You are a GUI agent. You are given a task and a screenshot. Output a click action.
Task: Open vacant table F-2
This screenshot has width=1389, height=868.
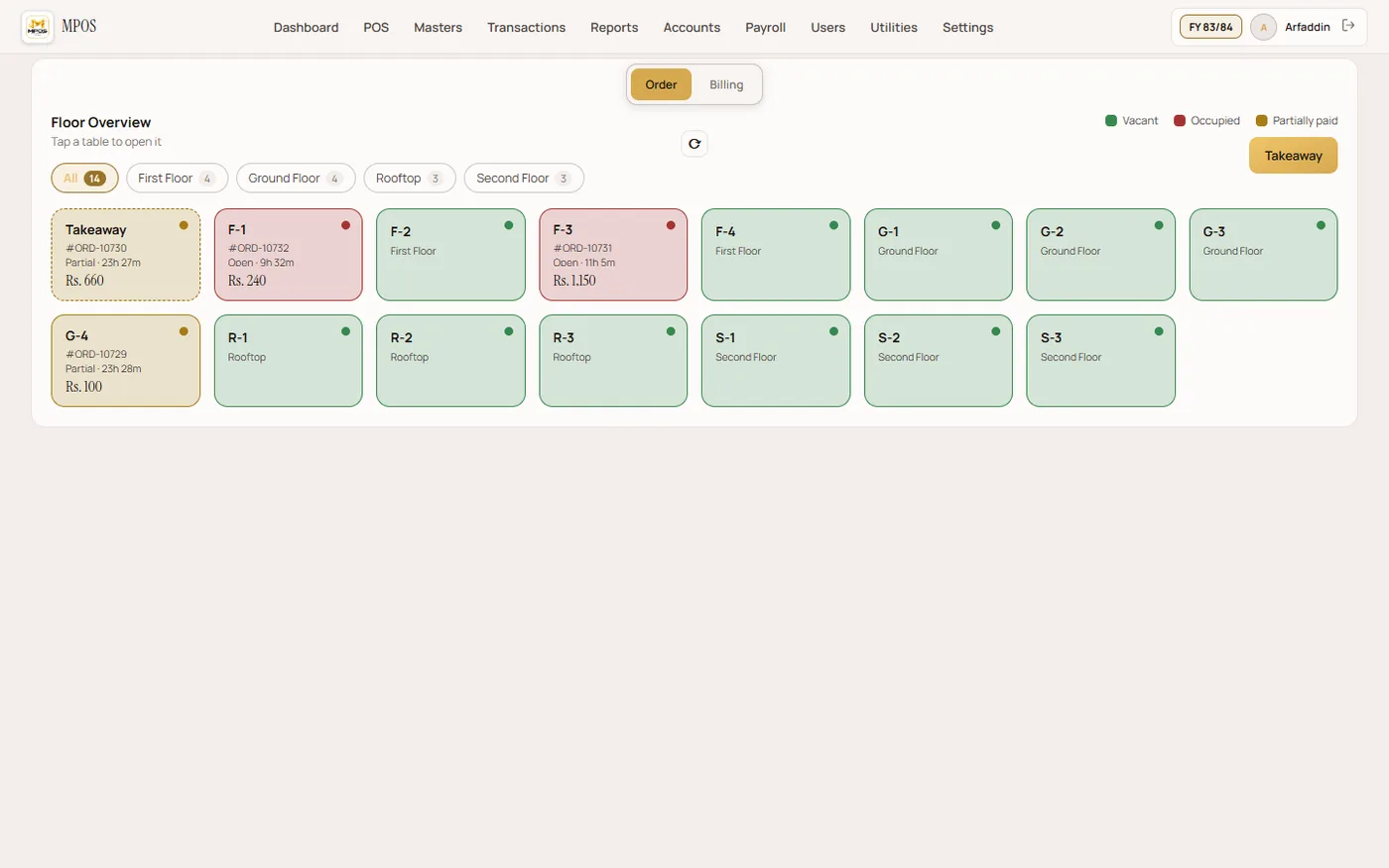(450, 255)
